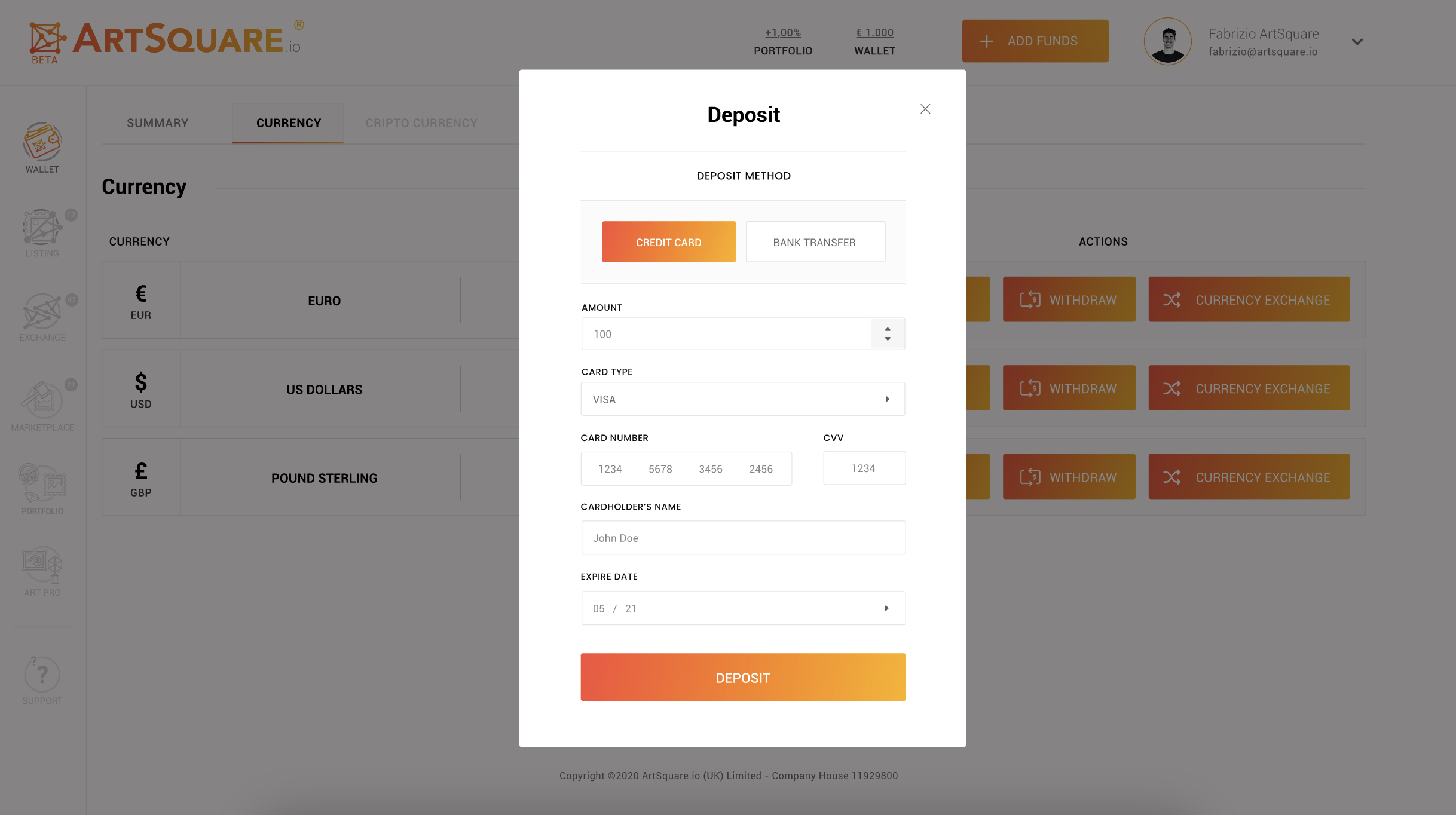
Task: Open the Exchange sidebar icon
Action: pyautogui.click(x=42, y=312)
